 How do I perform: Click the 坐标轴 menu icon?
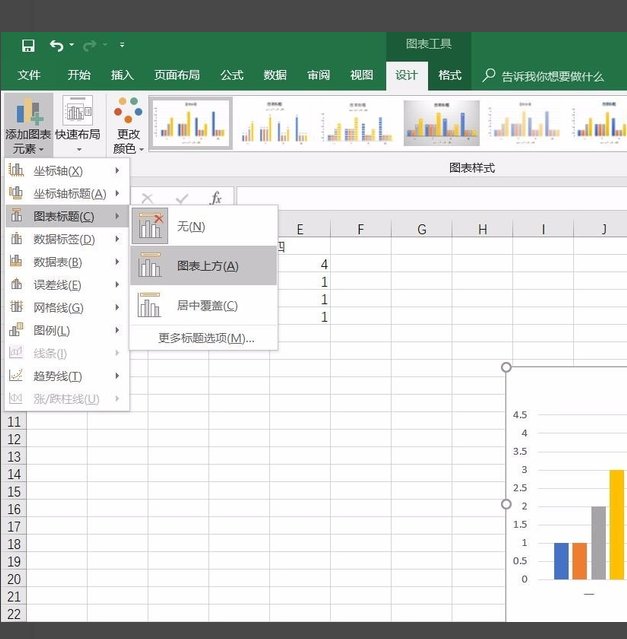[16, 170]
